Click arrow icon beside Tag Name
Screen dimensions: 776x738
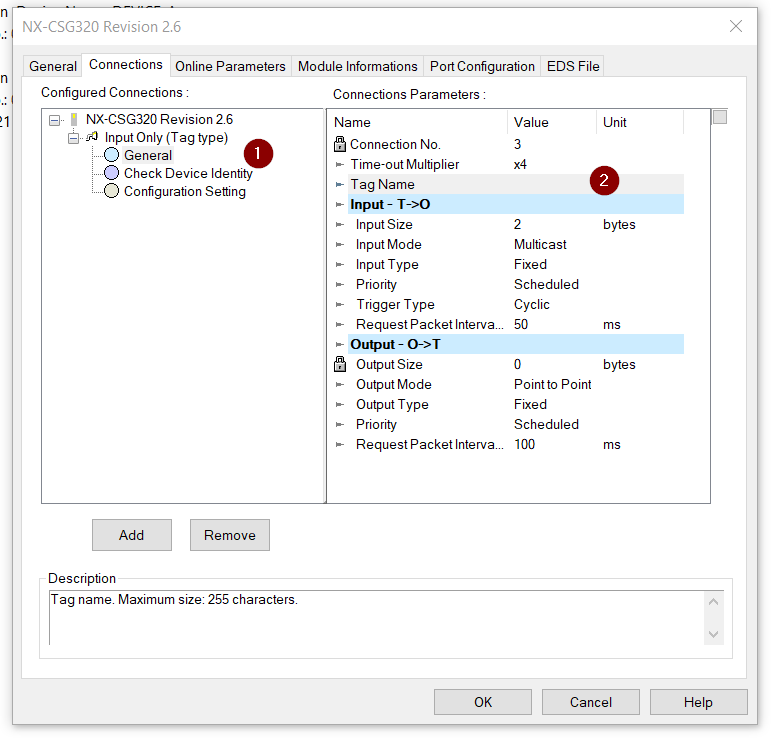coord(340,185)
